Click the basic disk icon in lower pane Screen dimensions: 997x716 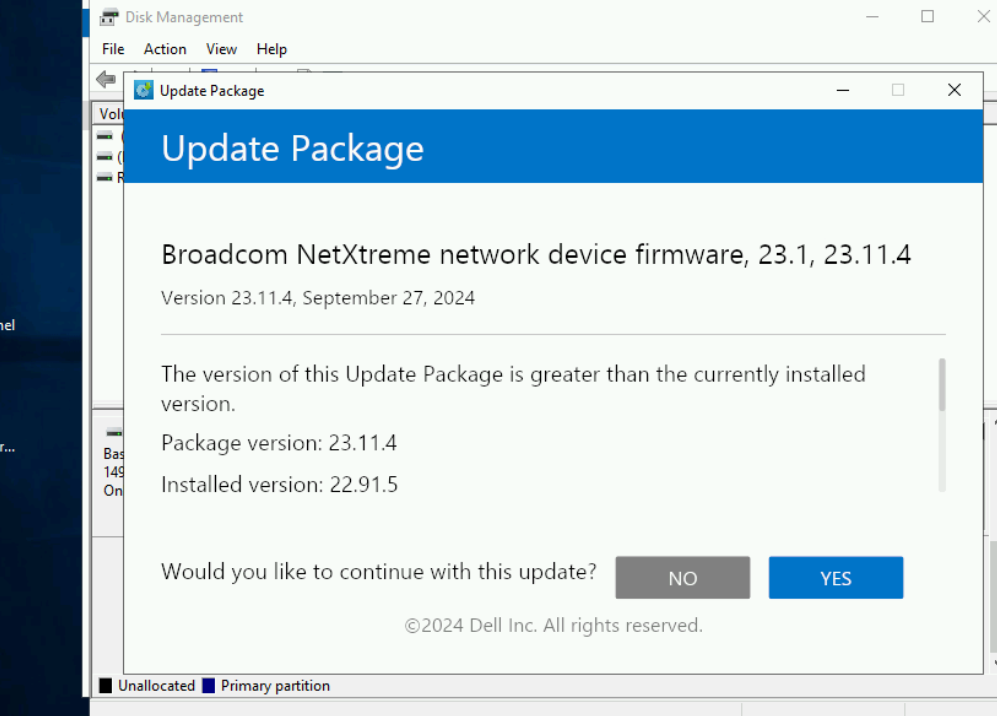tap(114, 433)
